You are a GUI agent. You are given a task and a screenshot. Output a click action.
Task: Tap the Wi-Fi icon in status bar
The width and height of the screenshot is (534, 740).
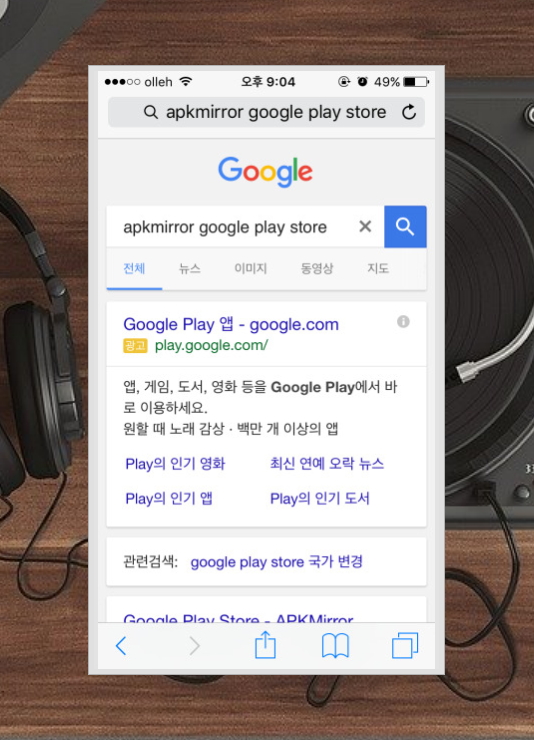point(186,81)
